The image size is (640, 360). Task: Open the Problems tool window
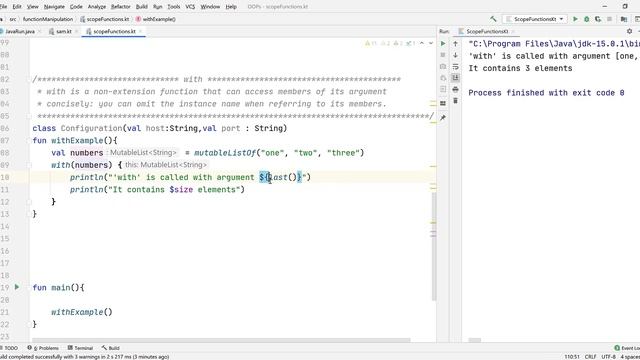point(43,348)
